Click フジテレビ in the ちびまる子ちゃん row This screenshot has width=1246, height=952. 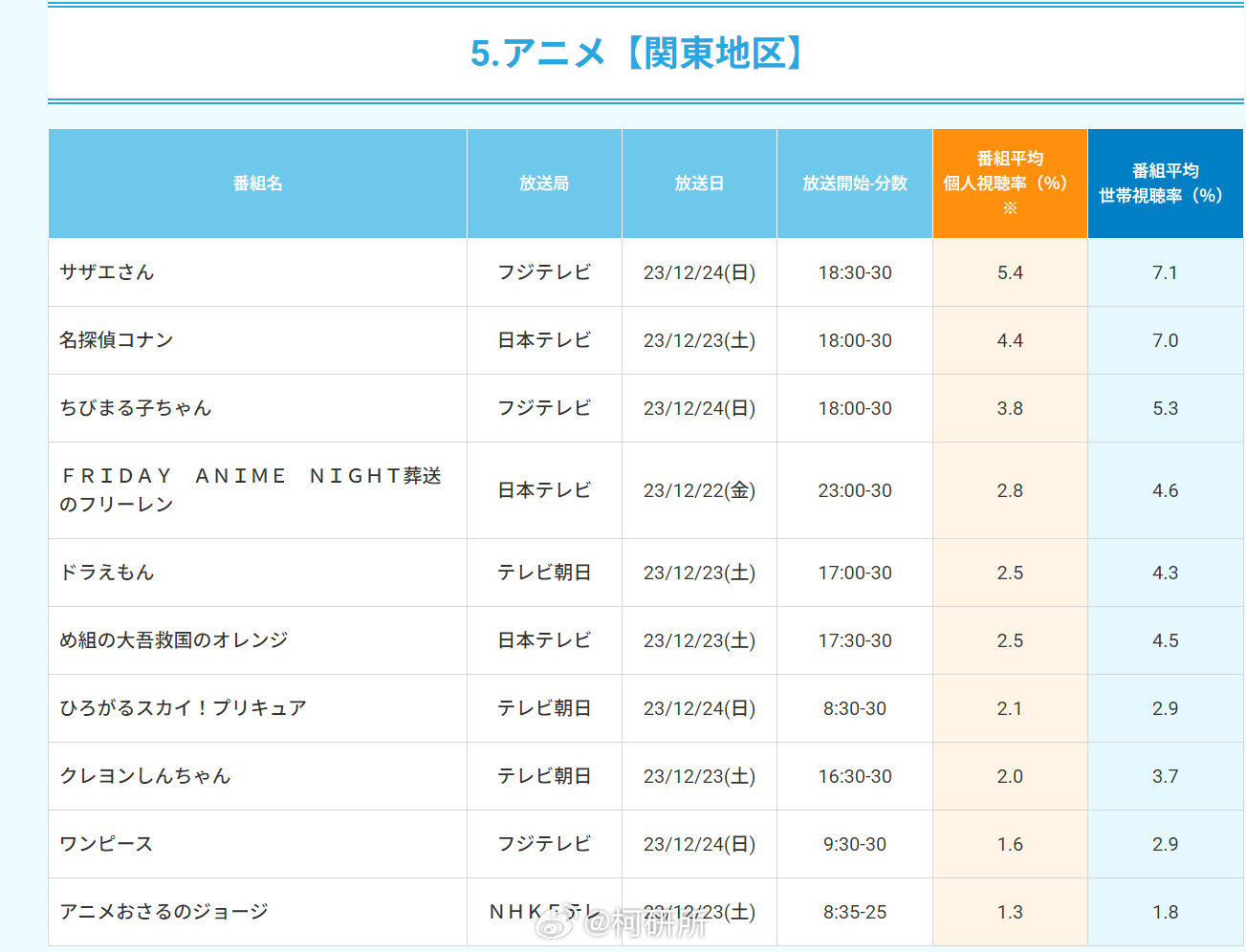544,408
